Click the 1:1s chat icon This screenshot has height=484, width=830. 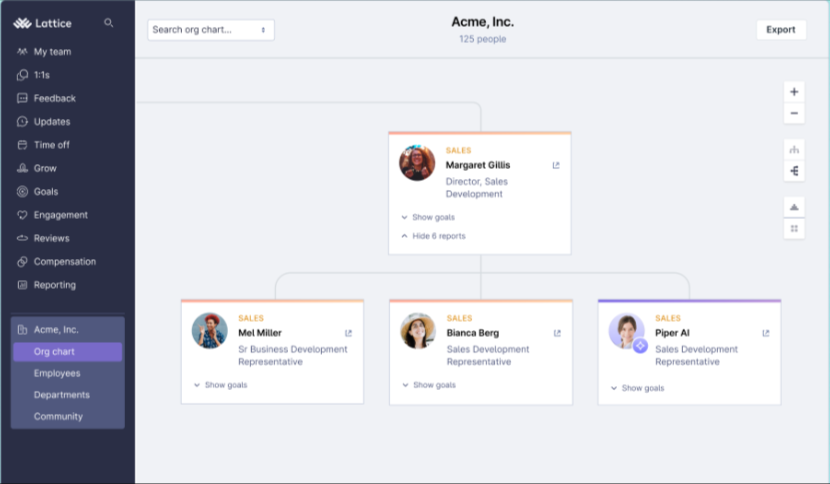22,75
